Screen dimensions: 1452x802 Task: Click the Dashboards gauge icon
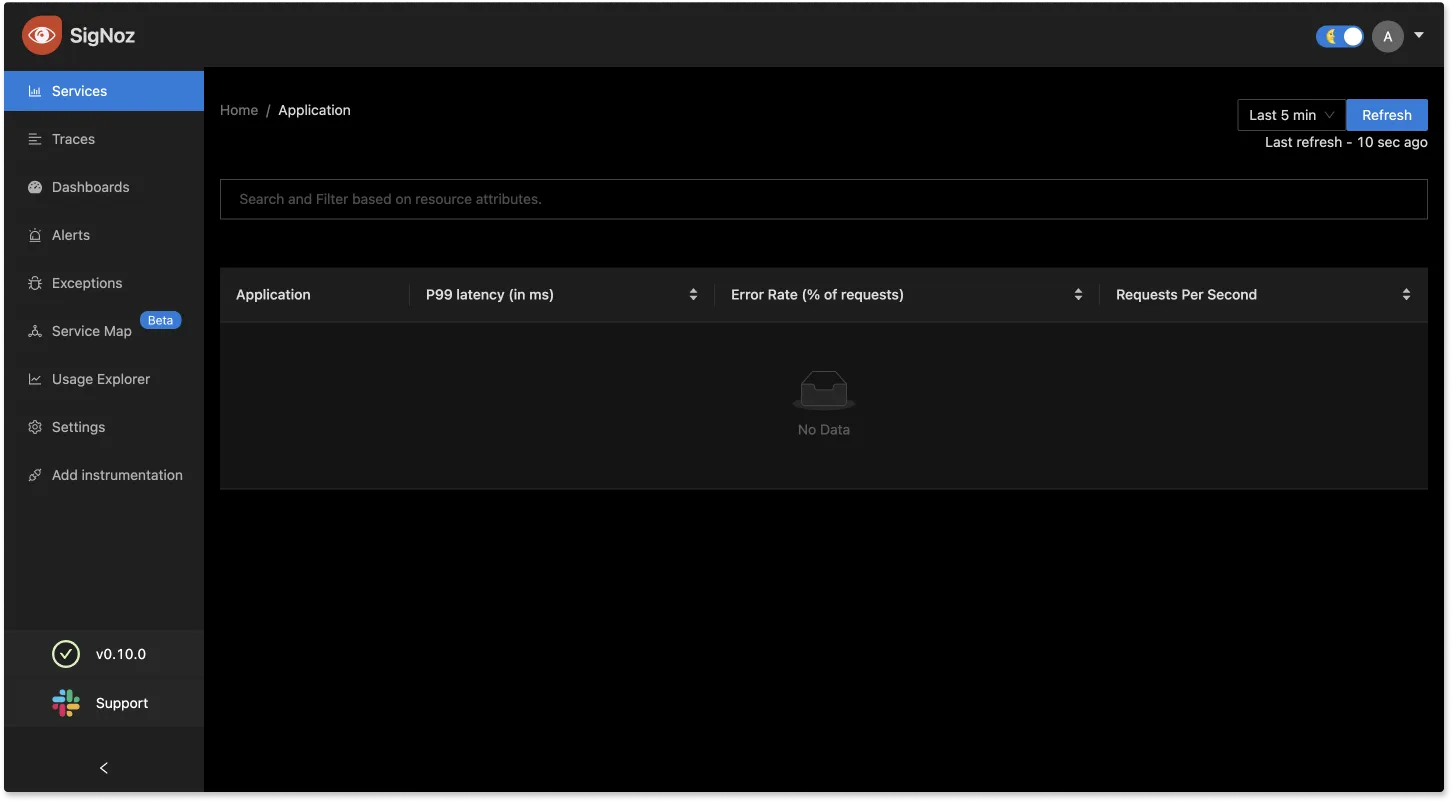35,187
